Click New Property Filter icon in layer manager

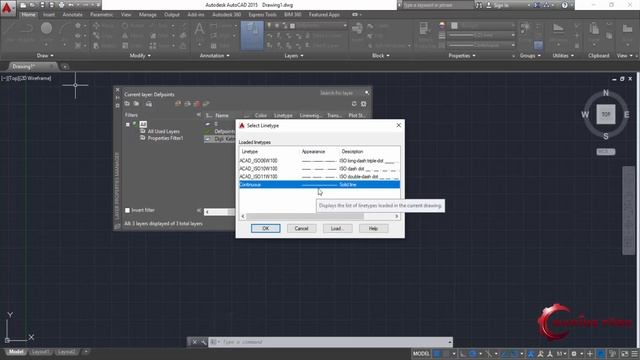point(127,104)
